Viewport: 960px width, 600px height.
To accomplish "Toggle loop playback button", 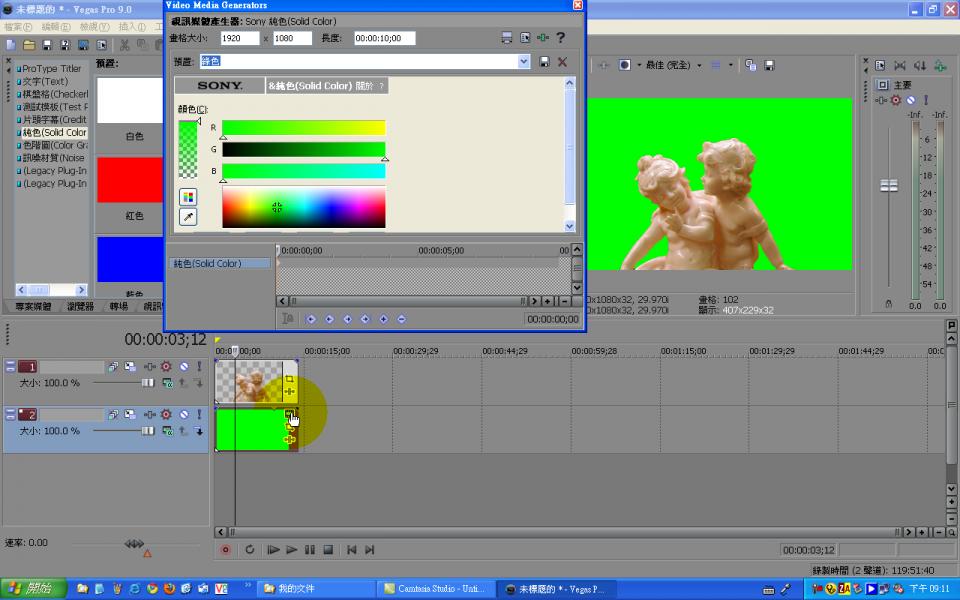I will [x=249, y=550].
